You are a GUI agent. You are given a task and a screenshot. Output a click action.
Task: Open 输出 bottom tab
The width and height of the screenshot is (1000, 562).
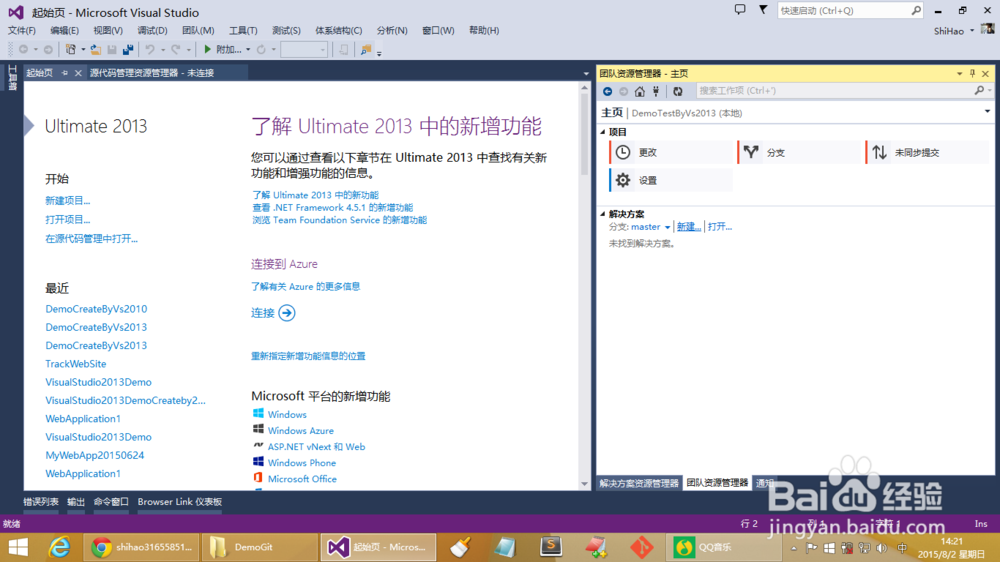76,502
